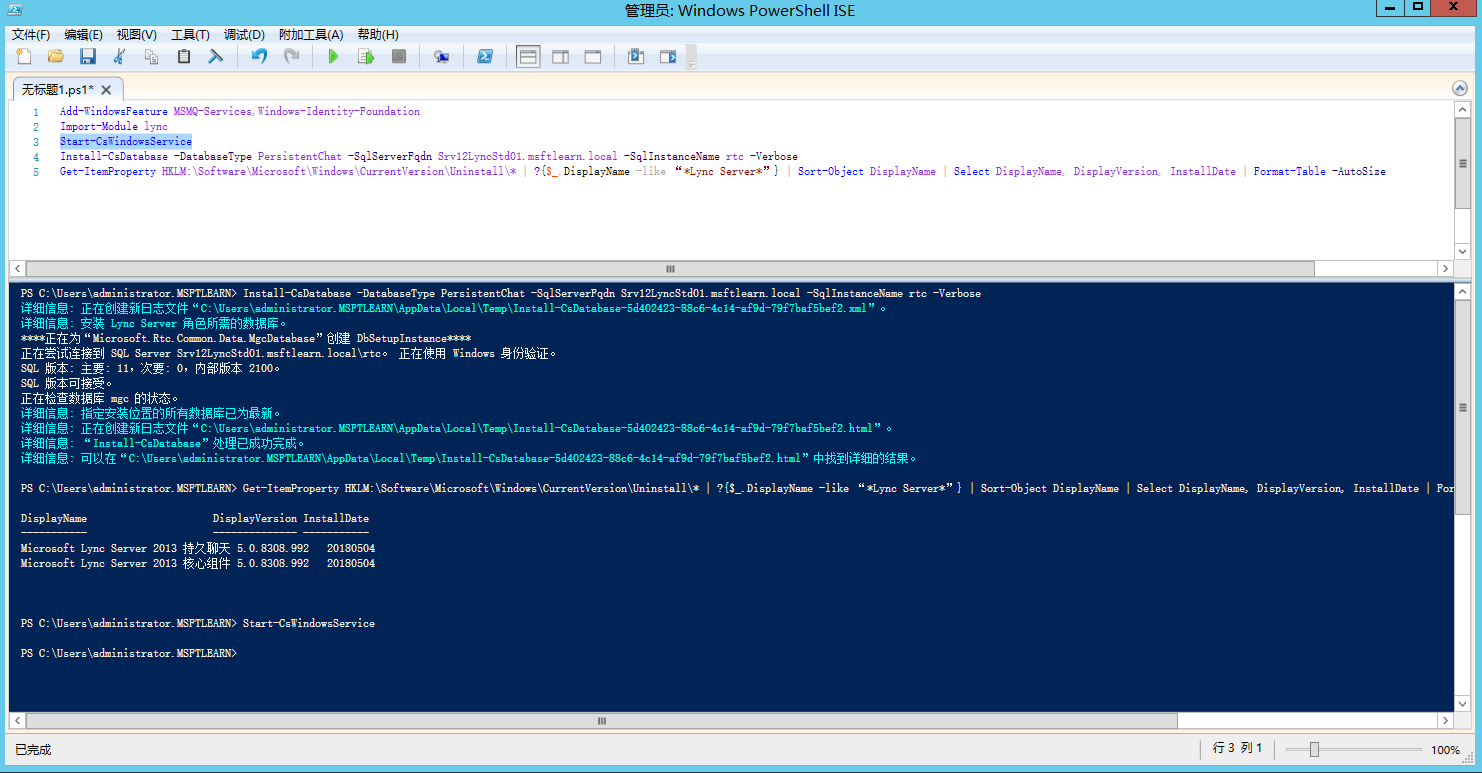Save the script with the floppy disk icon
The width and height of the screenshot is (1482, 773).
coord(88,57)
